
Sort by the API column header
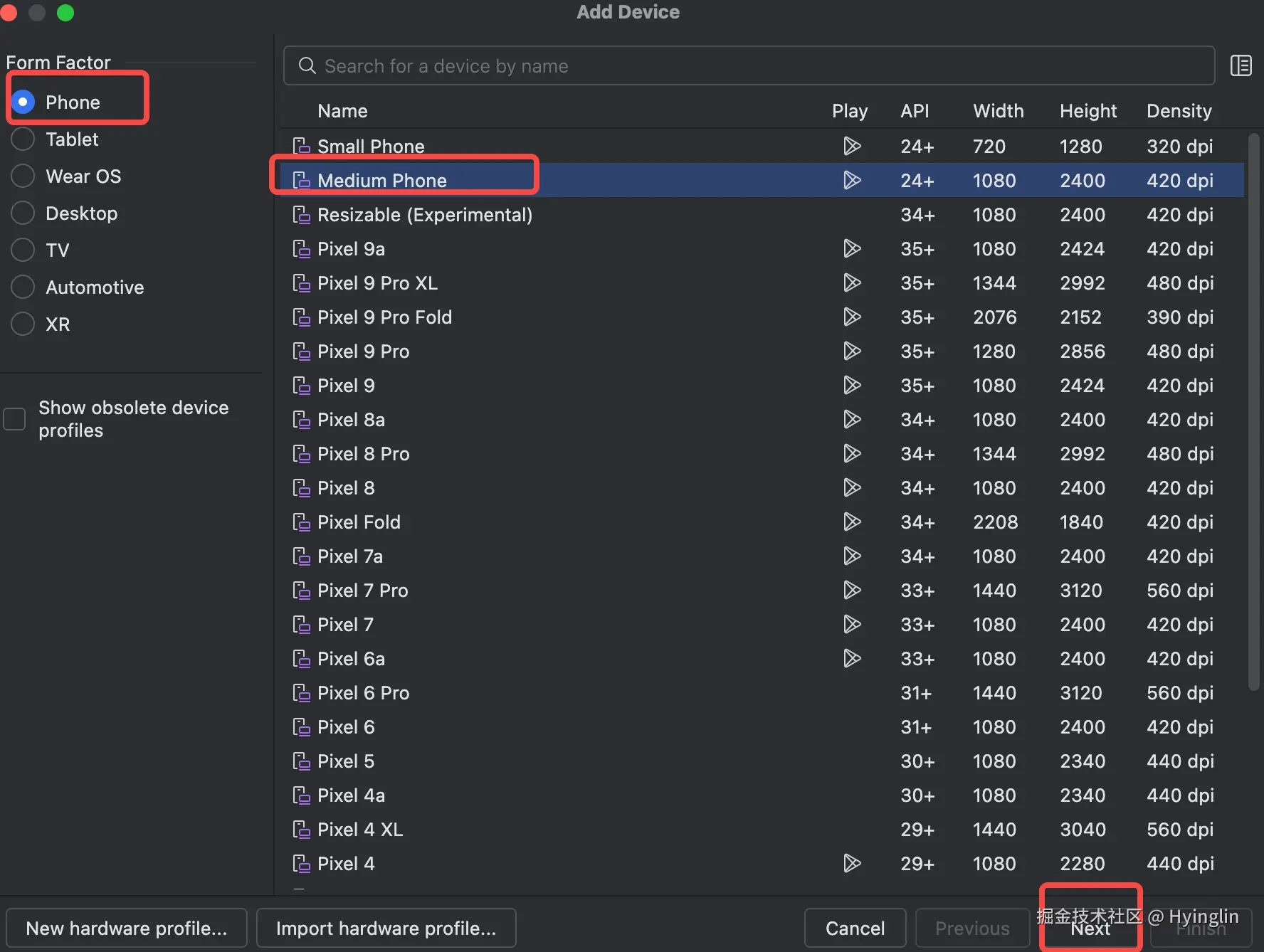(x=915, y=111)
